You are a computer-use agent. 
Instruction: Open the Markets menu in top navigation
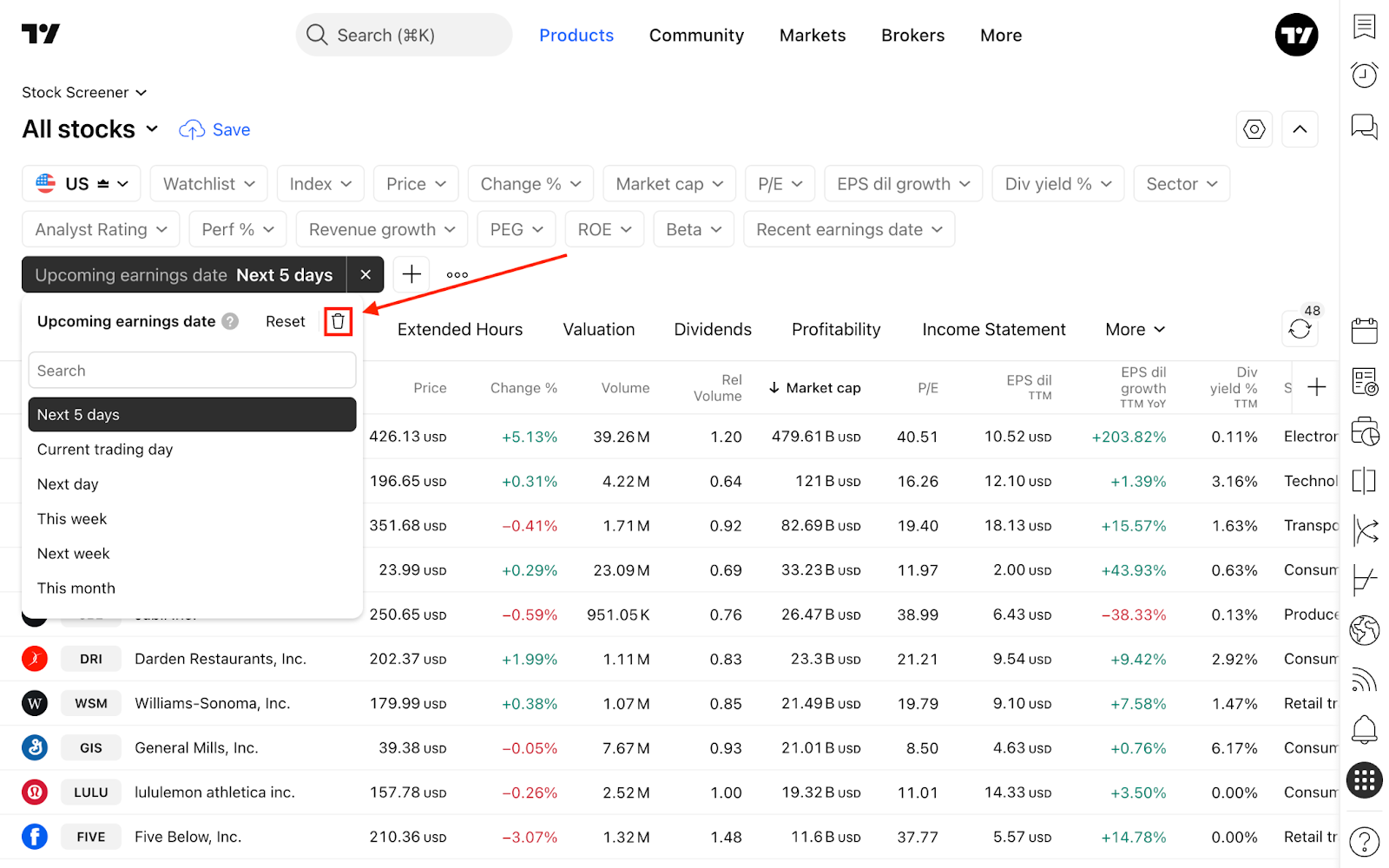click(813, 36)
